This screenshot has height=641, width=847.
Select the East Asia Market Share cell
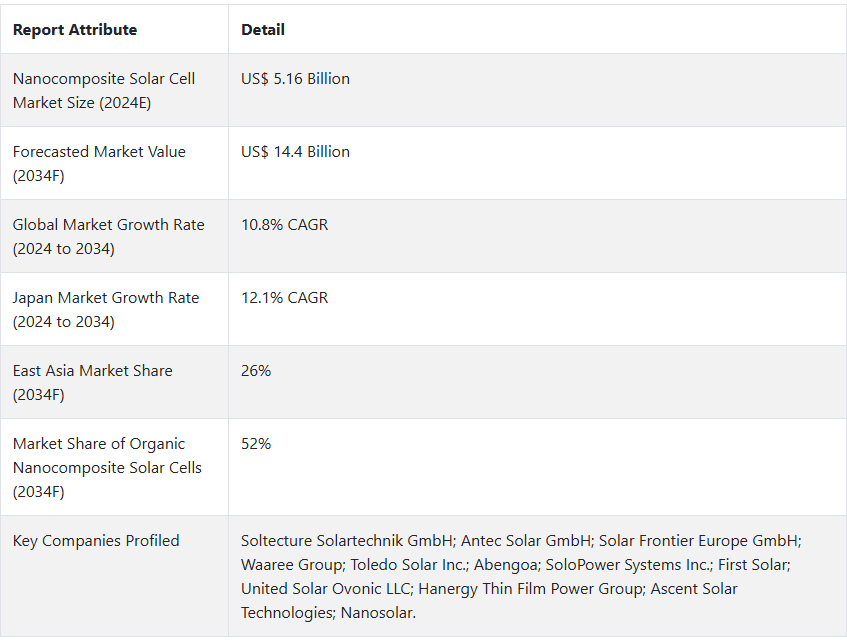click(x=115, y=382)
